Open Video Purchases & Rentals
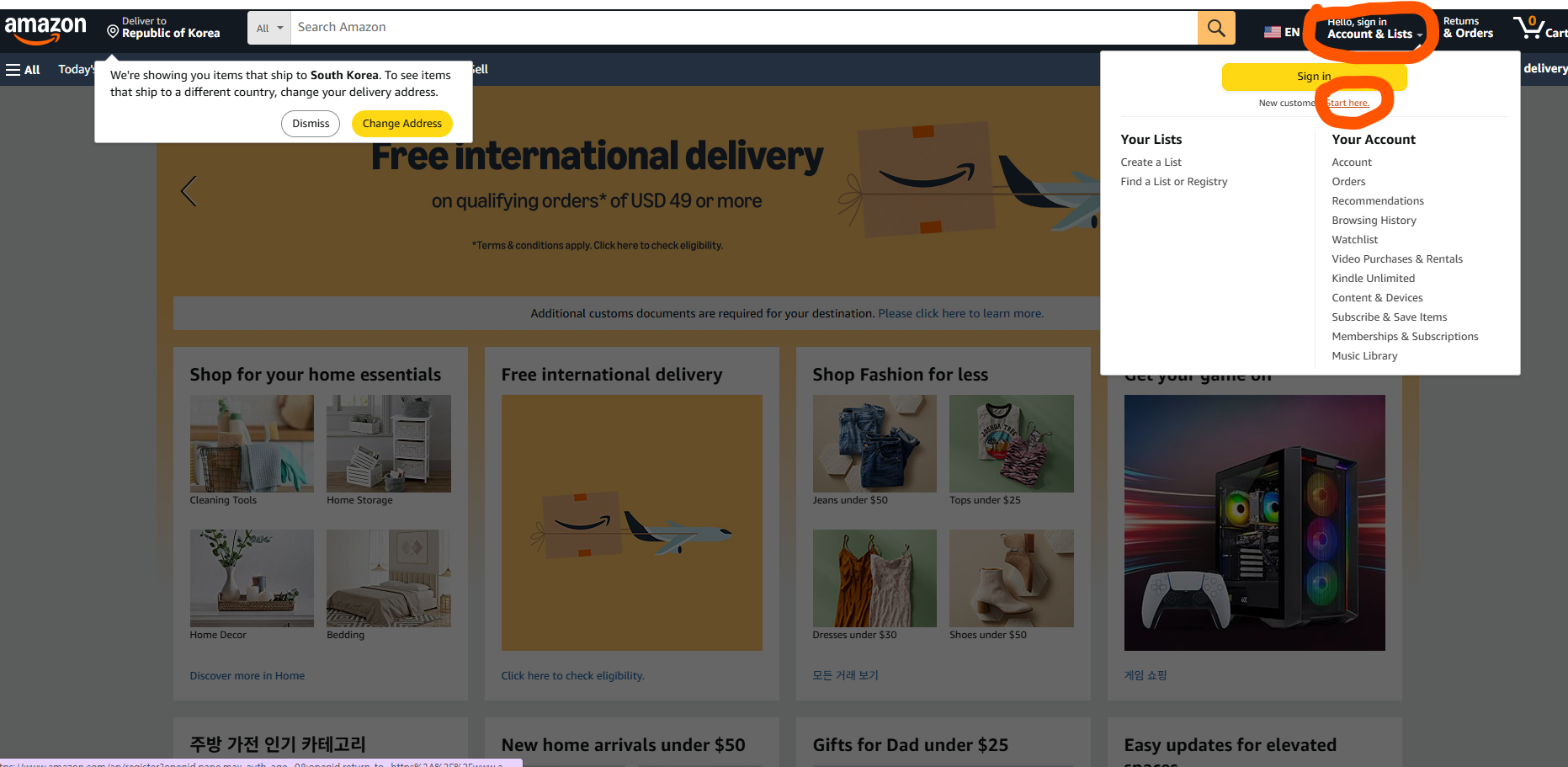Image resolution: width=1568 pixels, height=767 pixels. (1397, 259)
